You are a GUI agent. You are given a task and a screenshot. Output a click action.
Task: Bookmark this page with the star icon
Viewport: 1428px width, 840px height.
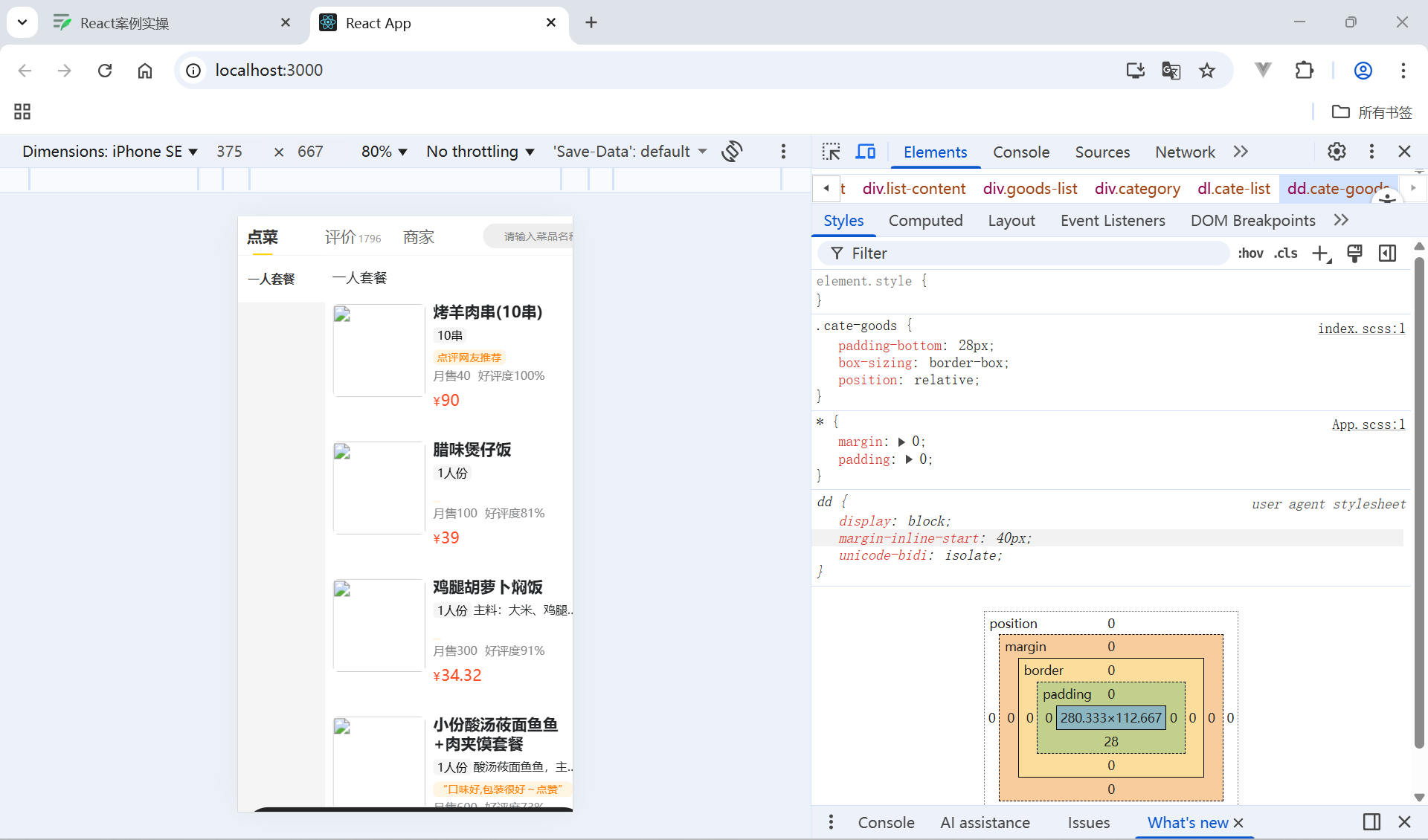(1207, 71)
